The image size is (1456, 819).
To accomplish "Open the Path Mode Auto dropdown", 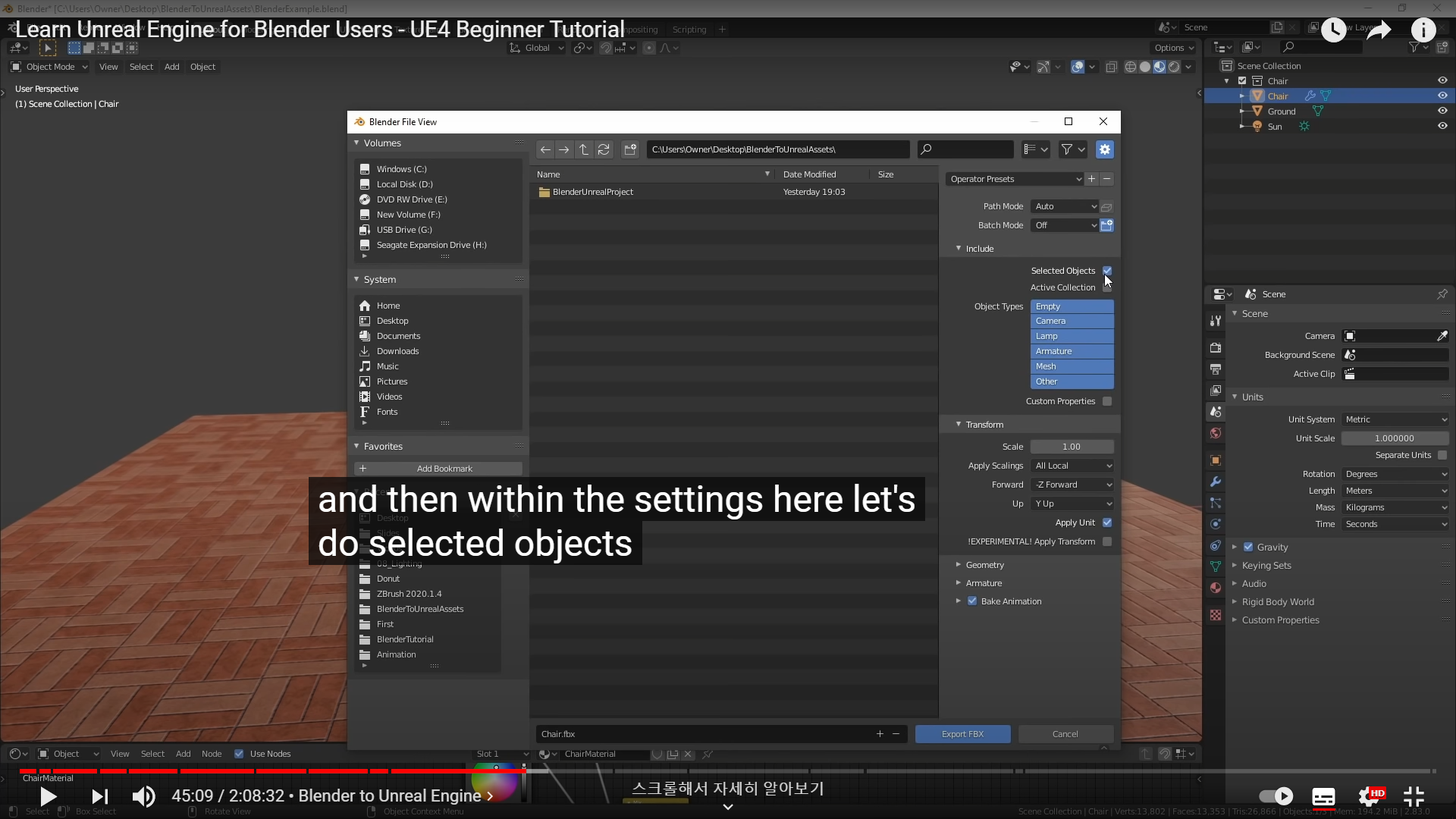I will point(1065,206).
